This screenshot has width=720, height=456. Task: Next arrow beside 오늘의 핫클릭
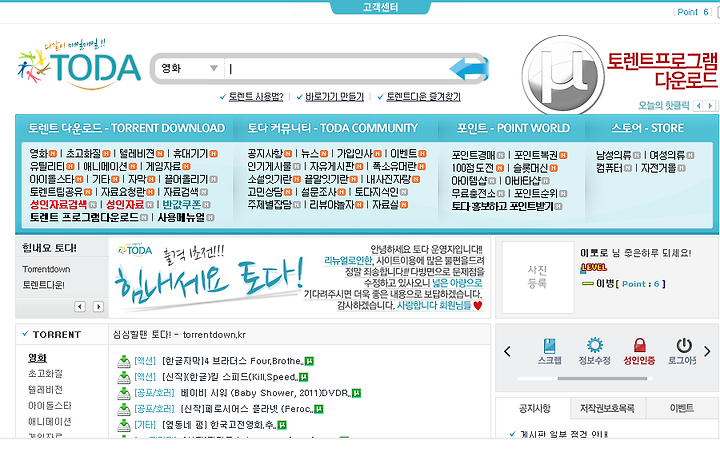[710, 106]
